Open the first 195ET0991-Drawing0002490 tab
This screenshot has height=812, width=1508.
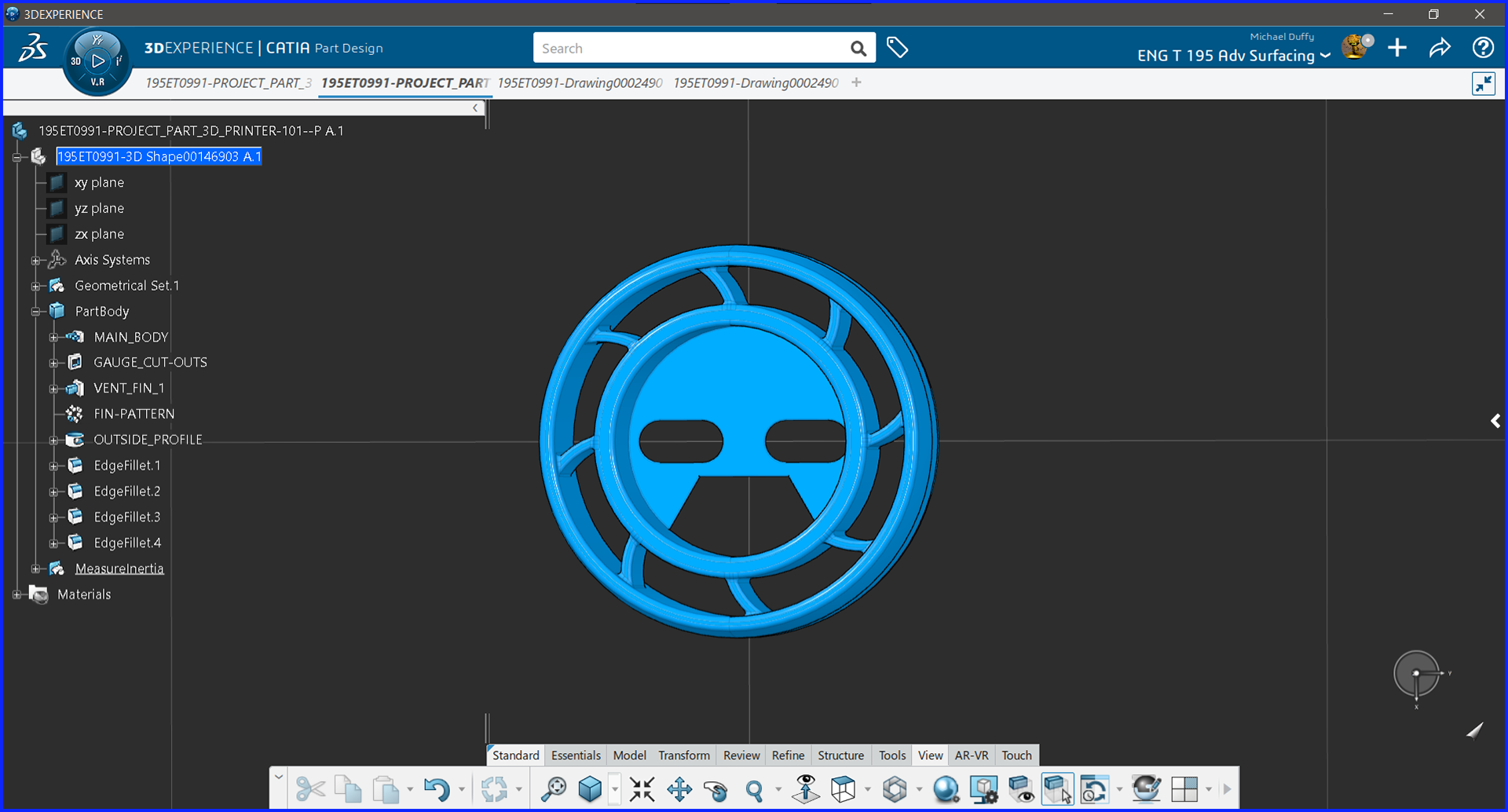(580, 83)
